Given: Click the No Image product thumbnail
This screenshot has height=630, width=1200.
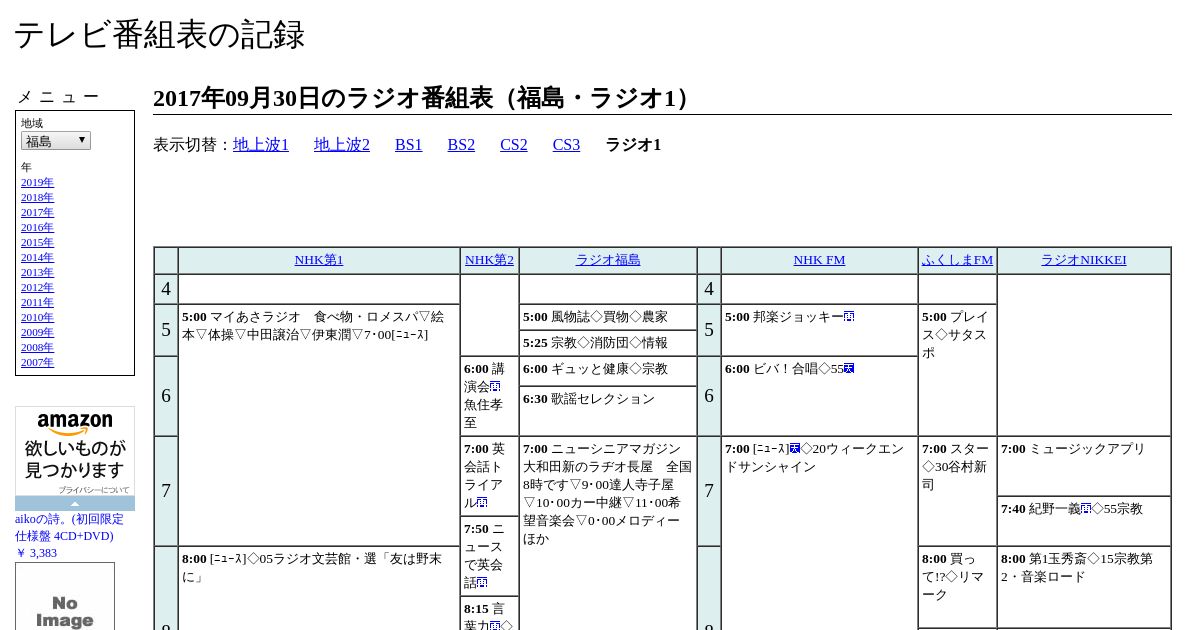Looking at the screenshot, I should pyautogui.click(x=65, y=596).
